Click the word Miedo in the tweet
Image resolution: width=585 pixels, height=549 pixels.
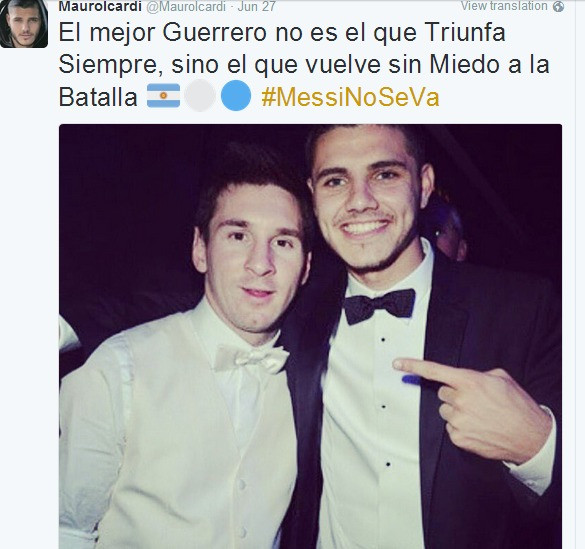pyautogui.click(x=466, y=65)
